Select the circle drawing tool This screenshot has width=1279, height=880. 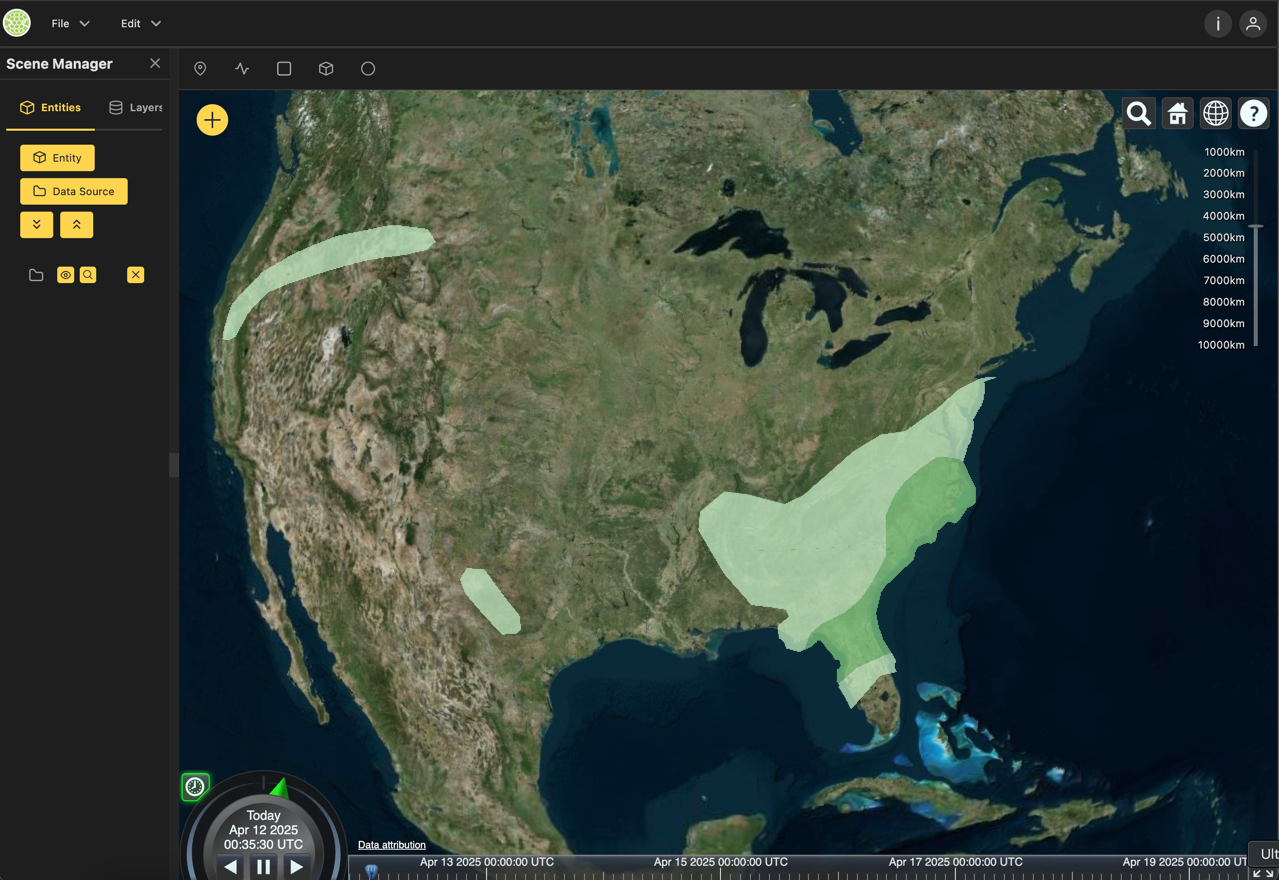(x=368, y=69)
